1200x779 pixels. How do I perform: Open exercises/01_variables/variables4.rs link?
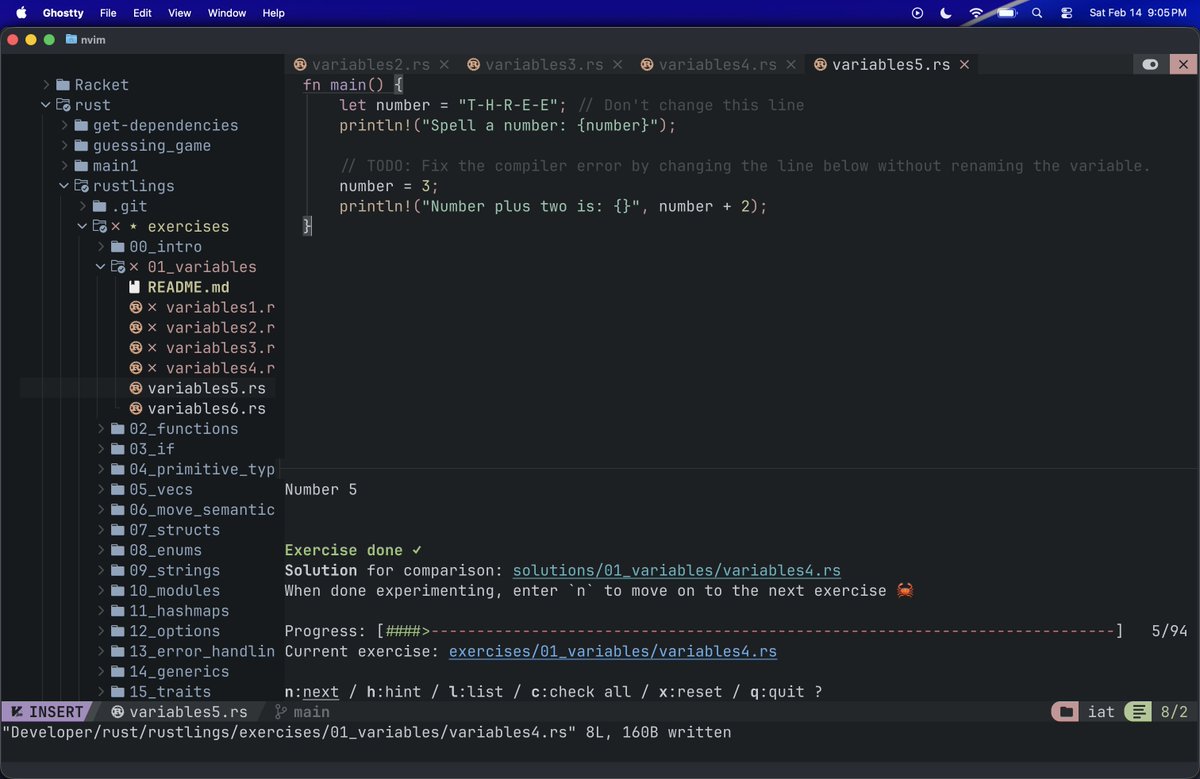click(613, 651)
